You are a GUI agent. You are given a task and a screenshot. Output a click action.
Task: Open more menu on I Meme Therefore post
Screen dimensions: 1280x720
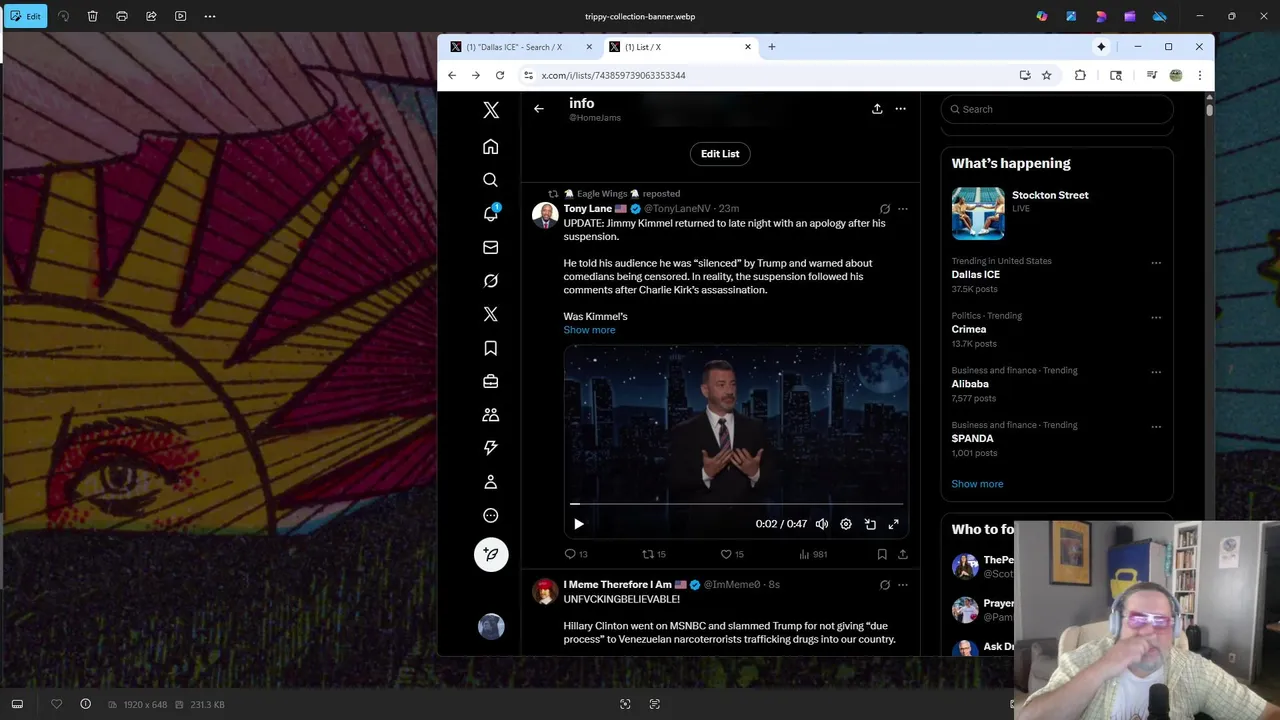(903, 585)
